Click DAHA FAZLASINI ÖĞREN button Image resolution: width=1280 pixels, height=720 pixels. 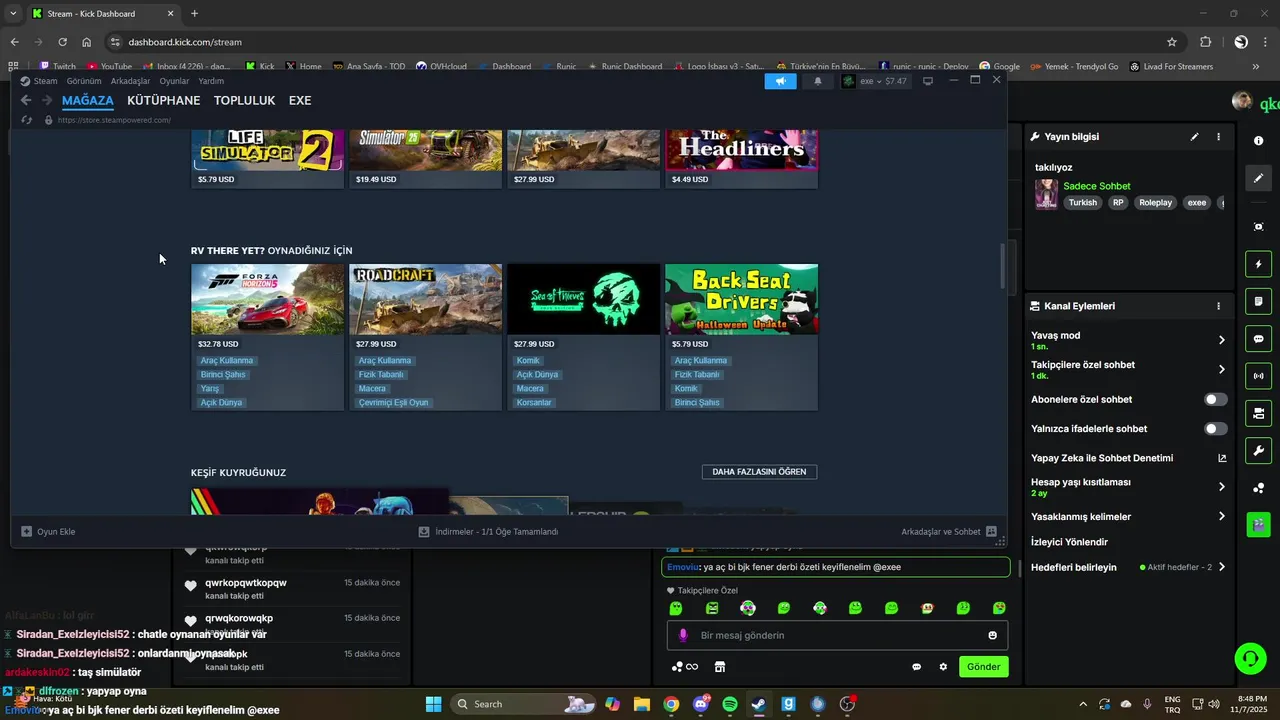point(759,472)
